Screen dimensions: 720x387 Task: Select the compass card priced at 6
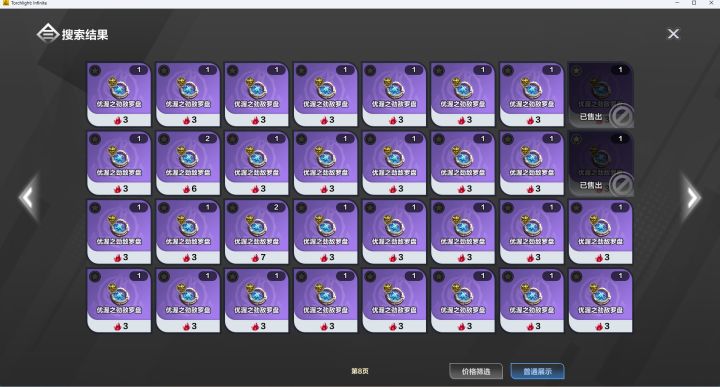pyautogui.click(x=188, y=163)
